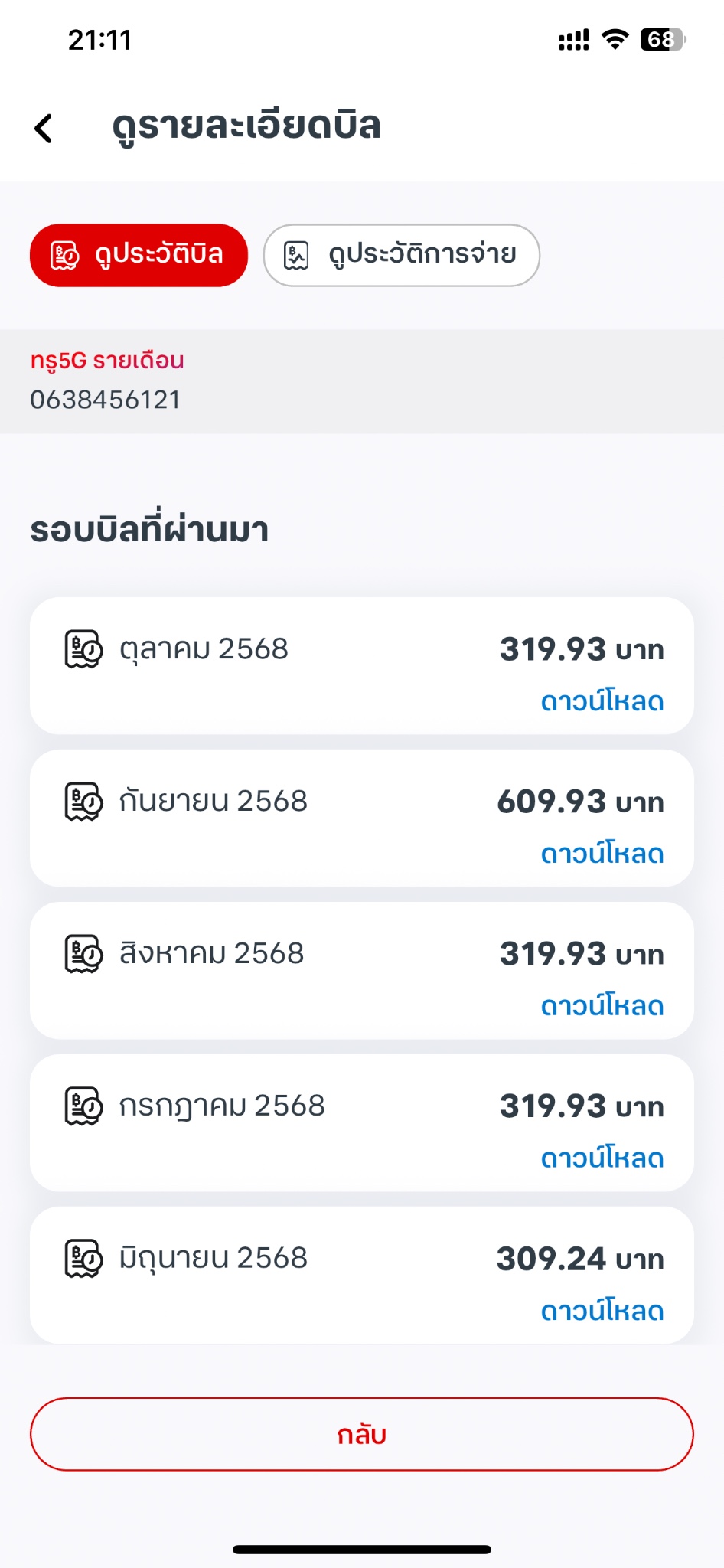724x1568 pixels.
Task: Download the ตุลาคม 2568 bill
Action: click(602, 701)
